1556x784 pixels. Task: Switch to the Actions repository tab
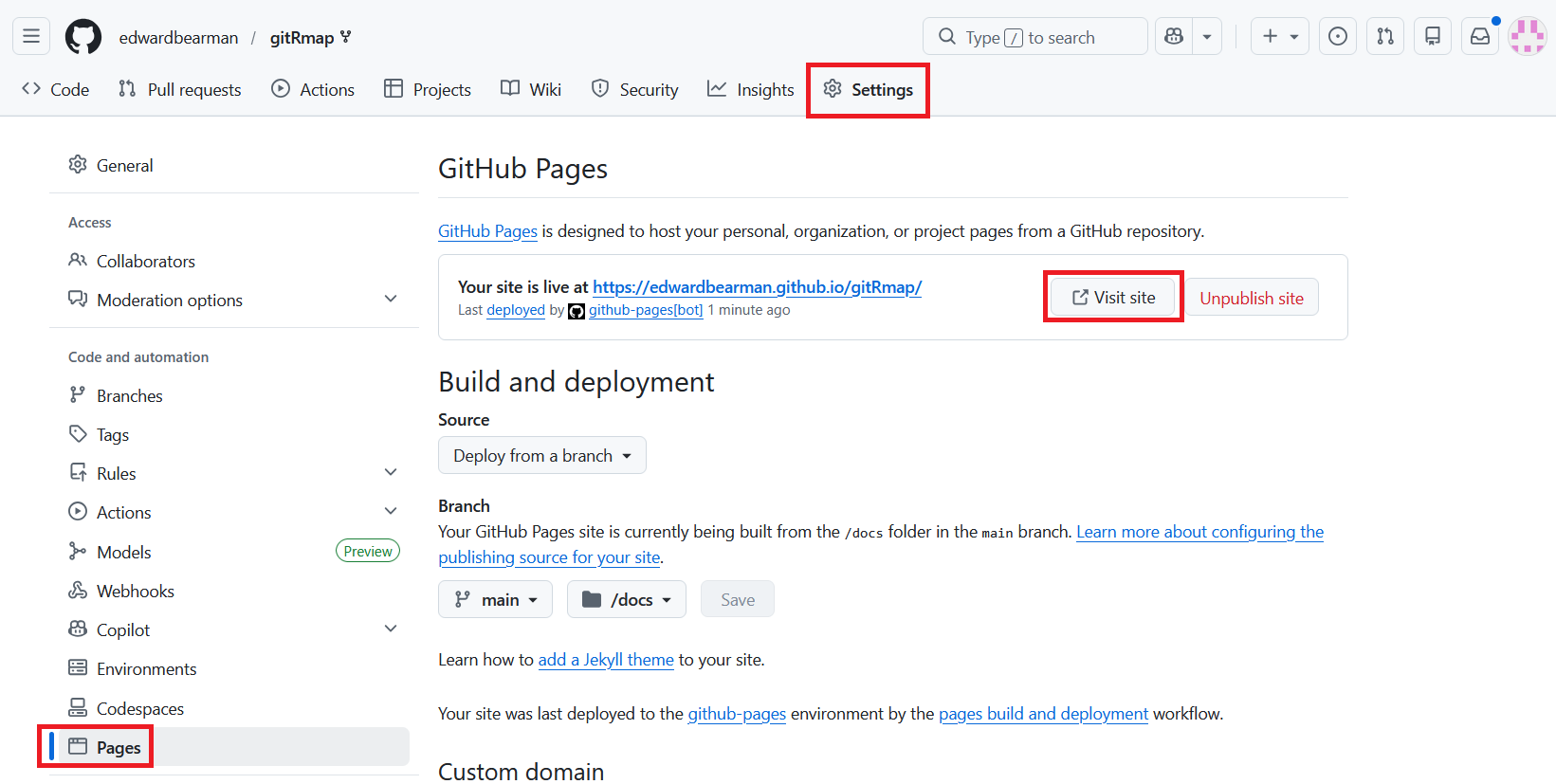point(313,90)
